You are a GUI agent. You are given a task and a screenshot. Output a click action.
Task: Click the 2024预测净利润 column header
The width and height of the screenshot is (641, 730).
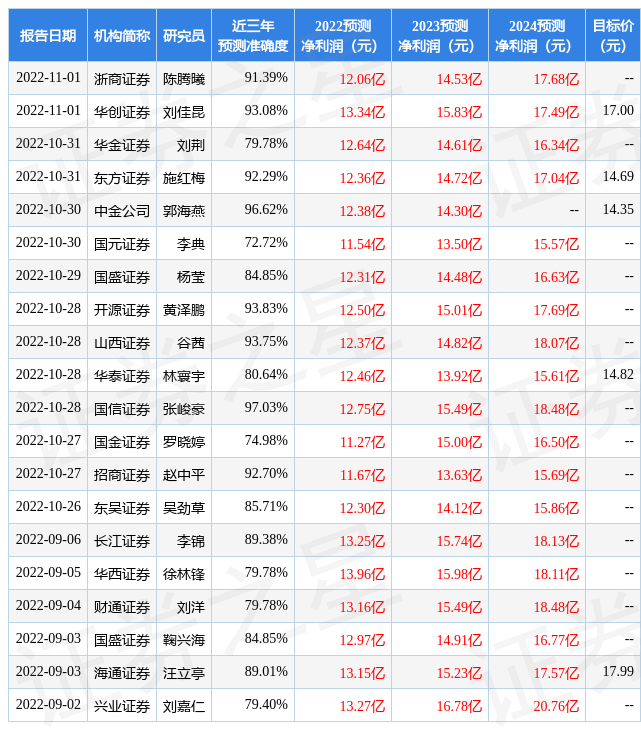pyautogui.click(x=537, y=36)
